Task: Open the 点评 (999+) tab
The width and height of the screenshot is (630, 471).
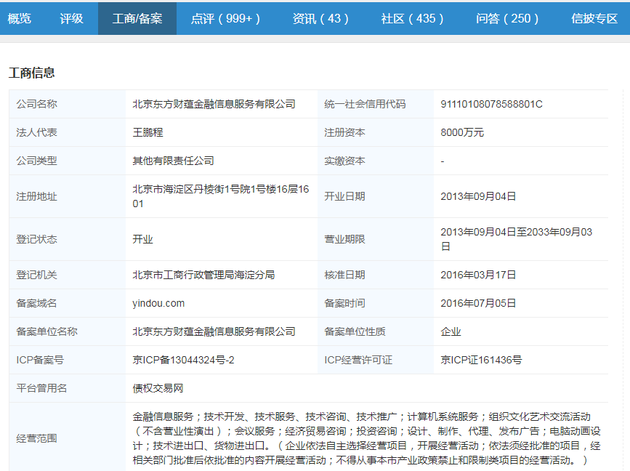Action: pyautogui.click(x=225, y=18)
